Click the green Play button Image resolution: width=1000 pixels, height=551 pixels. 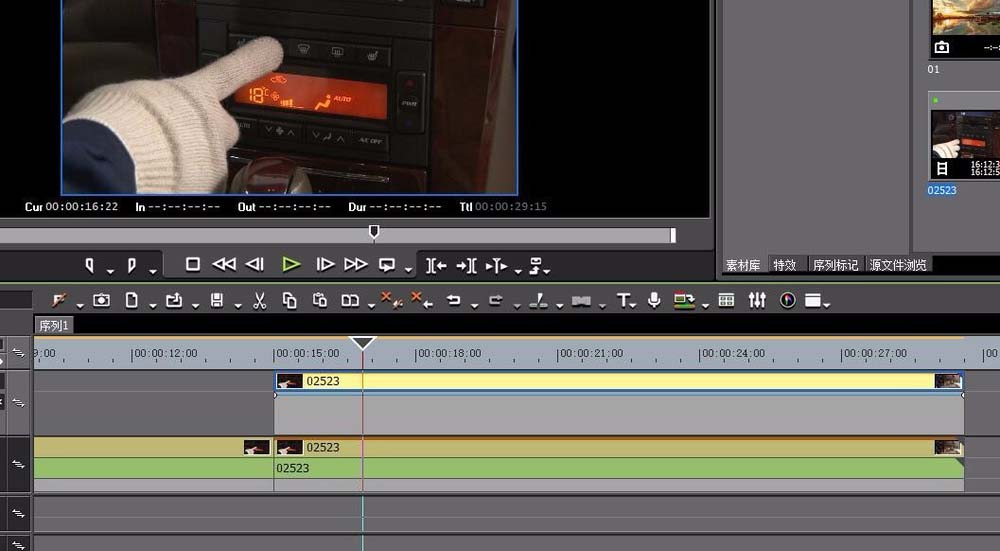tap(291, 265)
